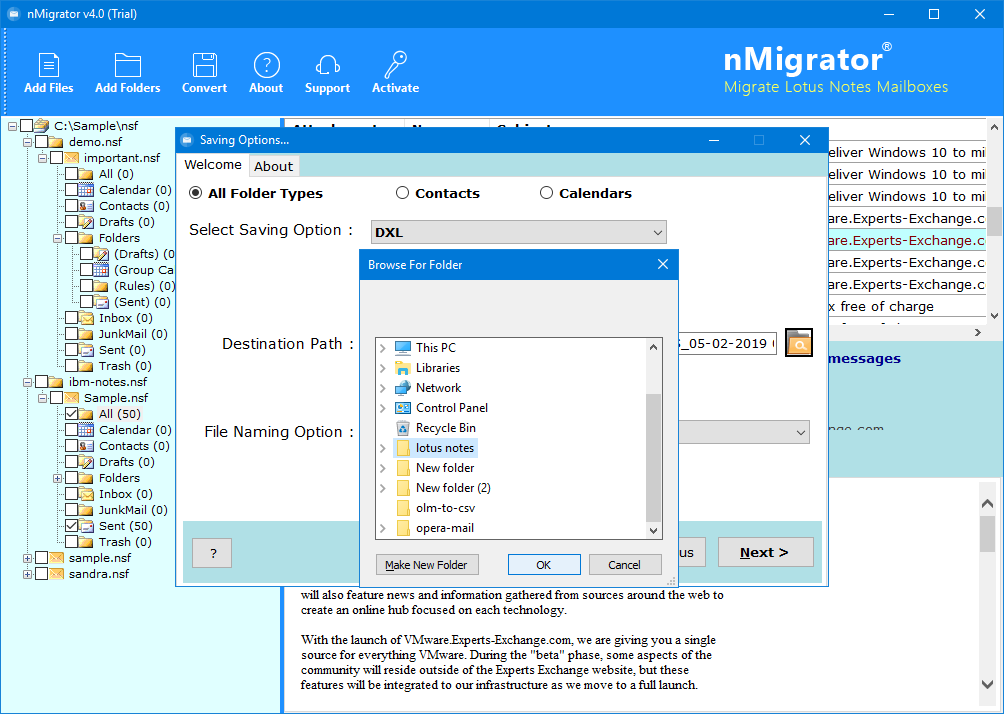Select the 'x free of charge' message row

coord(906,306)
